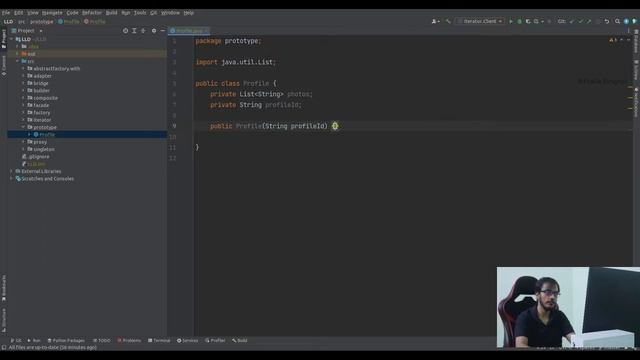Open Iterator Client run configuration dropdown
The height and width of the screenshot is (360, 640).
point(481,21)
